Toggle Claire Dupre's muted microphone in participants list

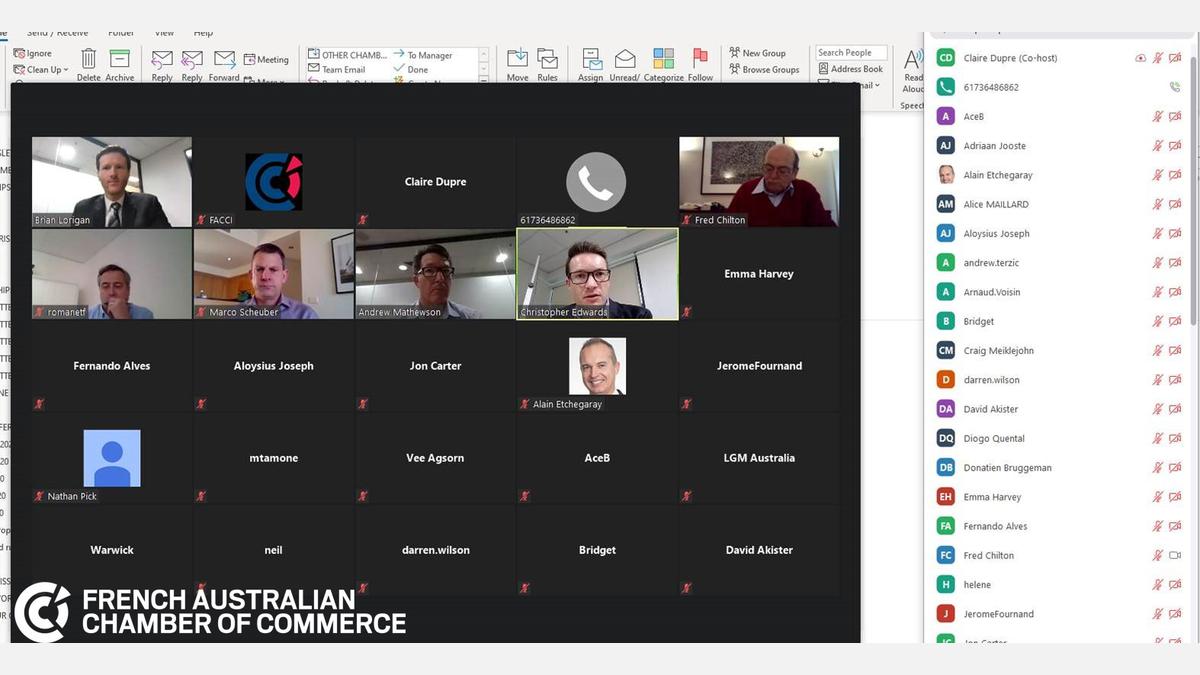[x=1158, y=58]
